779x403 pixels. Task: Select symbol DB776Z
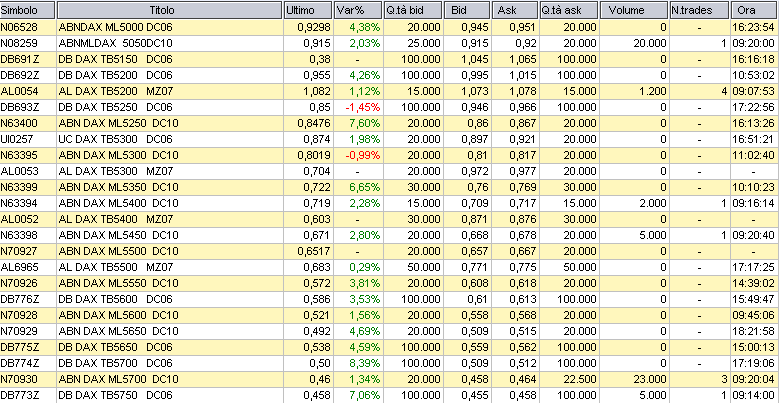coord(19,299)
